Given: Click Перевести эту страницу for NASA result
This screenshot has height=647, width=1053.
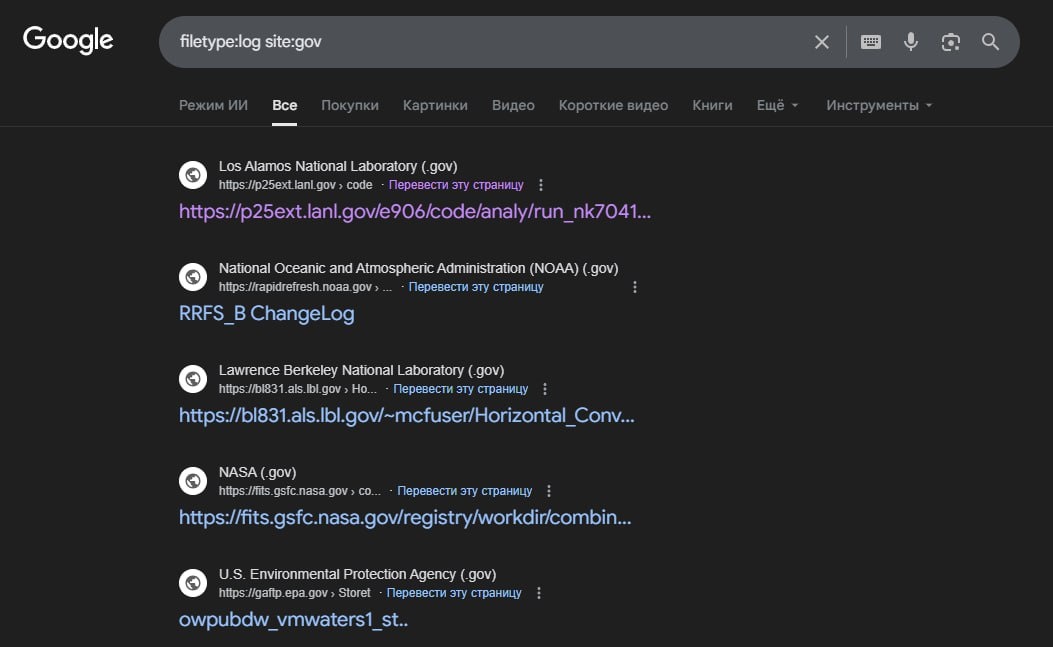Looking at the screenshot, I should [465, 491].
